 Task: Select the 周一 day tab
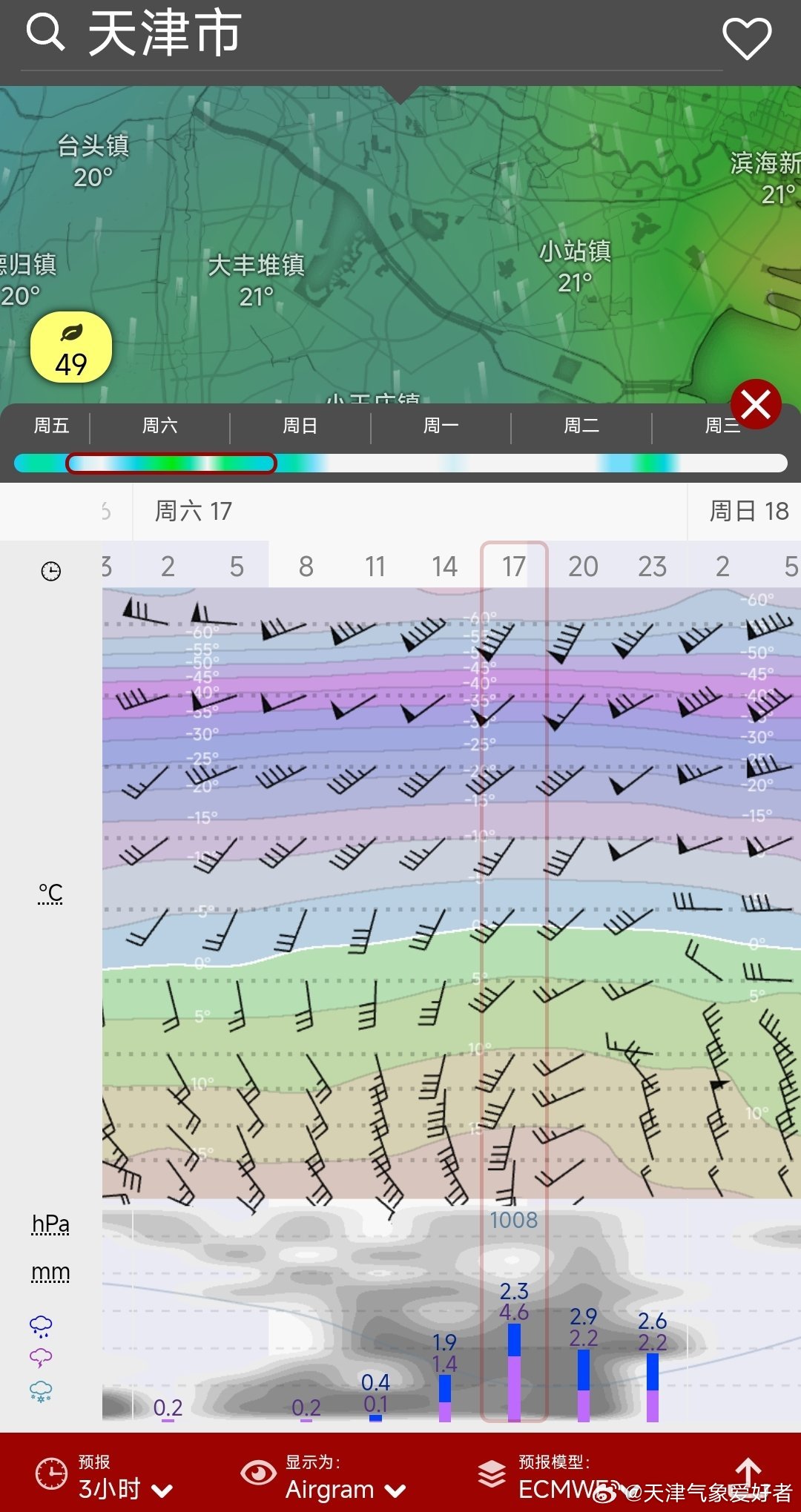441,426
